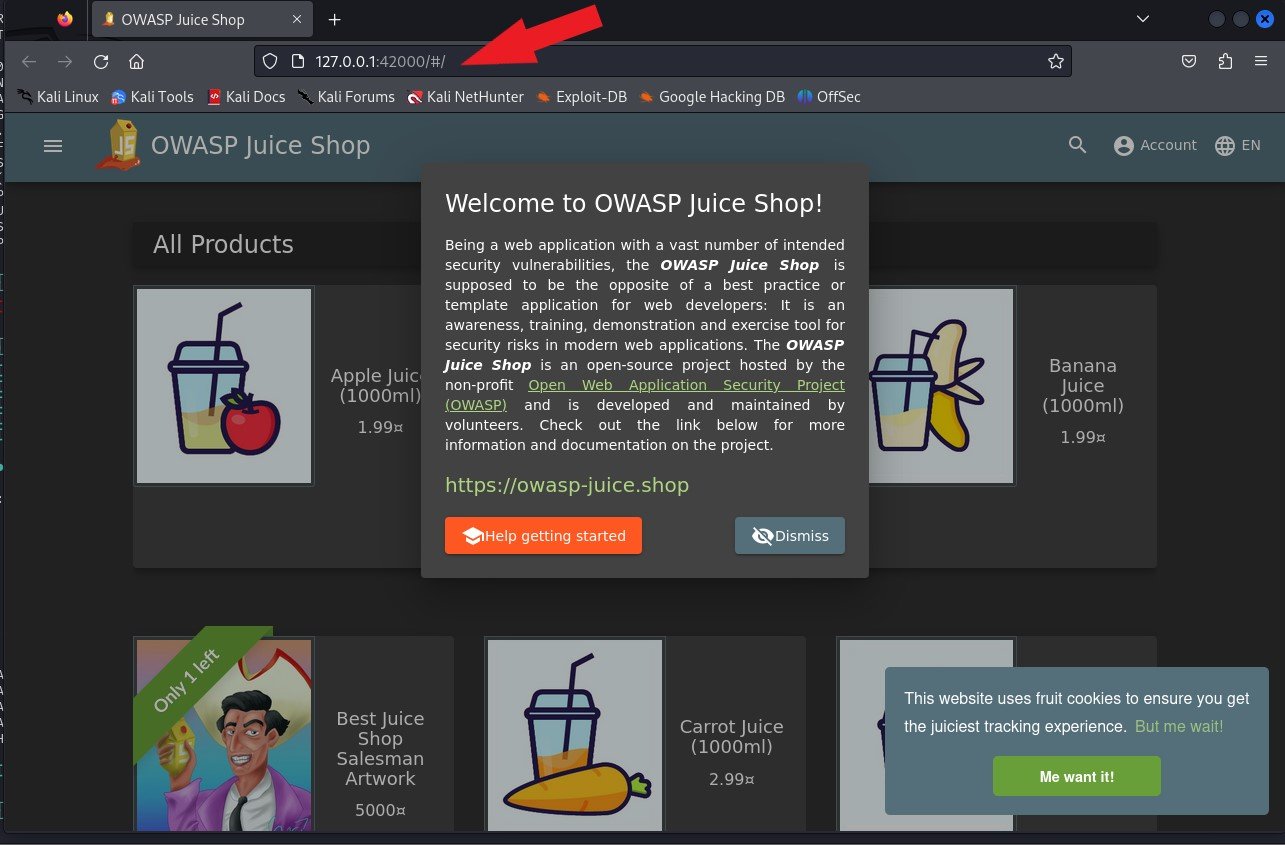Open the OffSec bookmark
1285x845 pixels.
829,97
